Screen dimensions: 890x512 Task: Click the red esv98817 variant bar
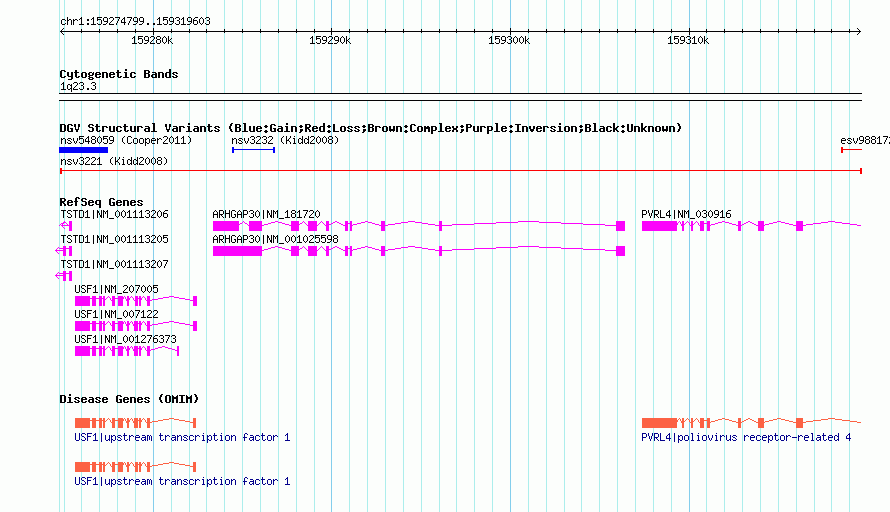851,150
